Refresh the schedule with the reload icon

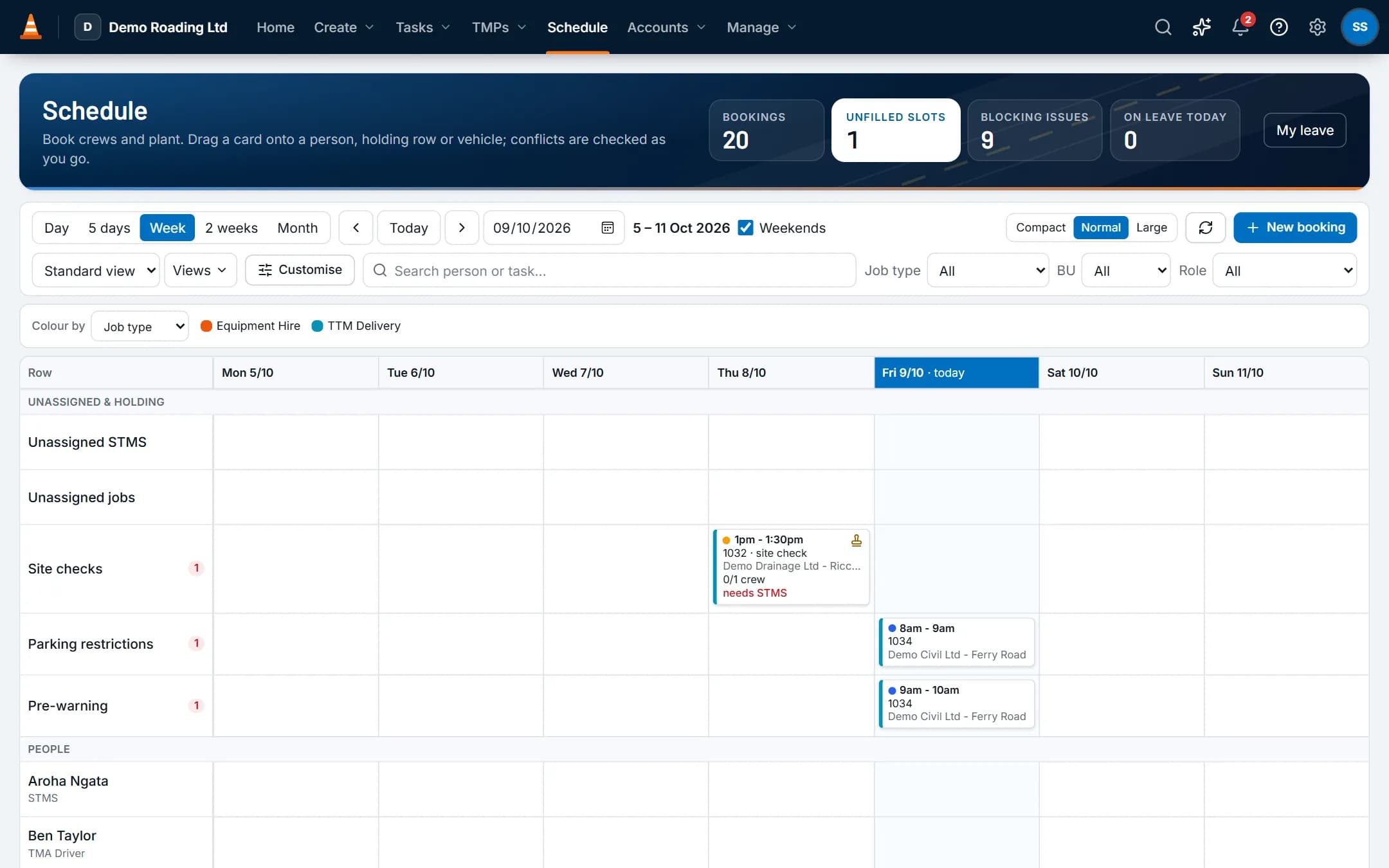[1205, 228]
